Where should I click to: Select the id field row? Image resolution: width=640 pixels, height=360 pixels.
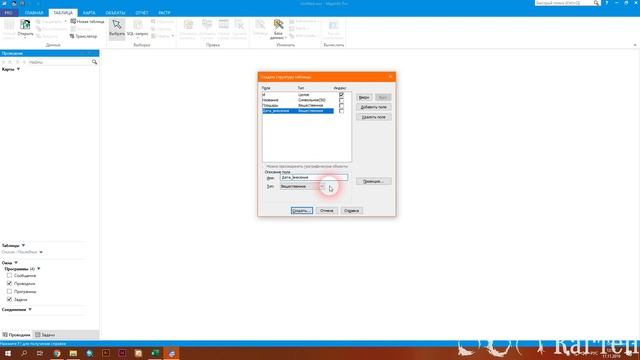(x=298, y=95)
